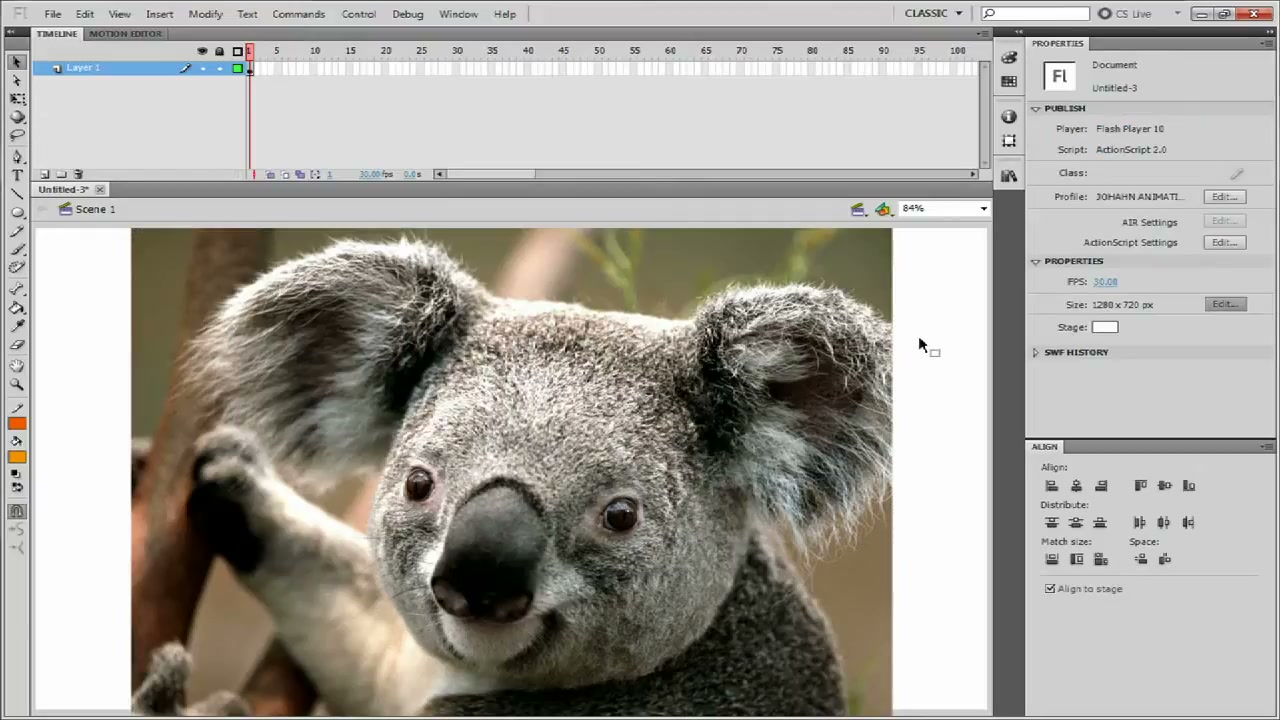Select the Bone tool
This screenshot has width=1280, height=720.
click(x=17, y=289)
